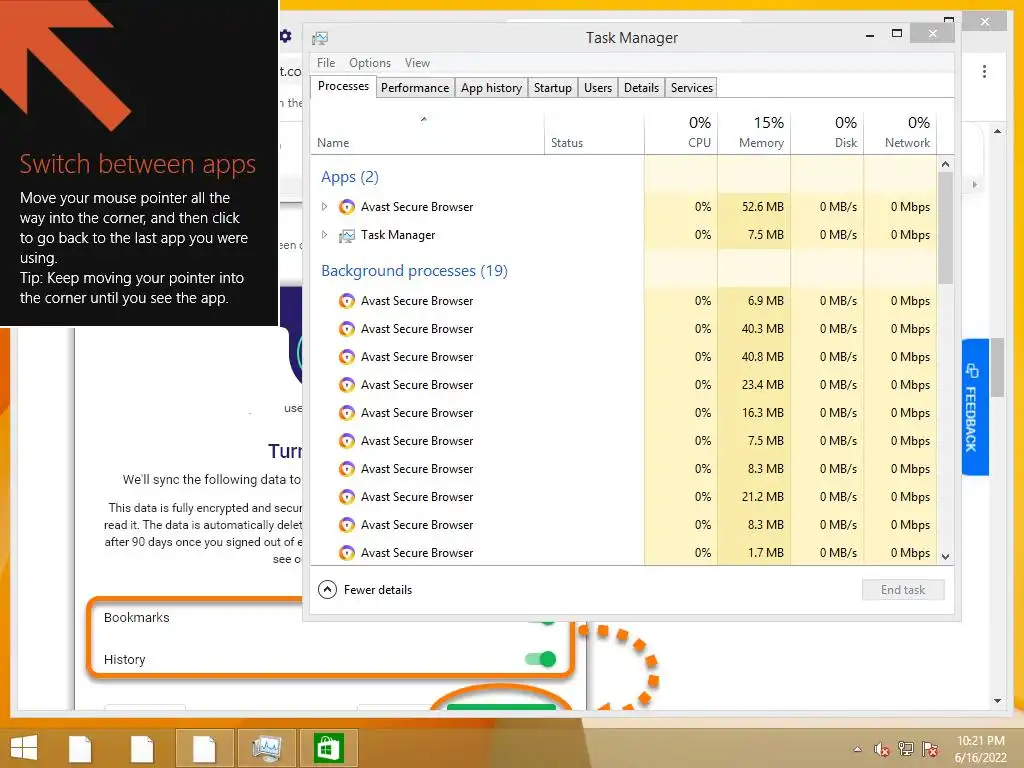This screenshot has height=768, width=1024.
Task: Switch to Task Manager taskbar icon
Action: (267, 748)
